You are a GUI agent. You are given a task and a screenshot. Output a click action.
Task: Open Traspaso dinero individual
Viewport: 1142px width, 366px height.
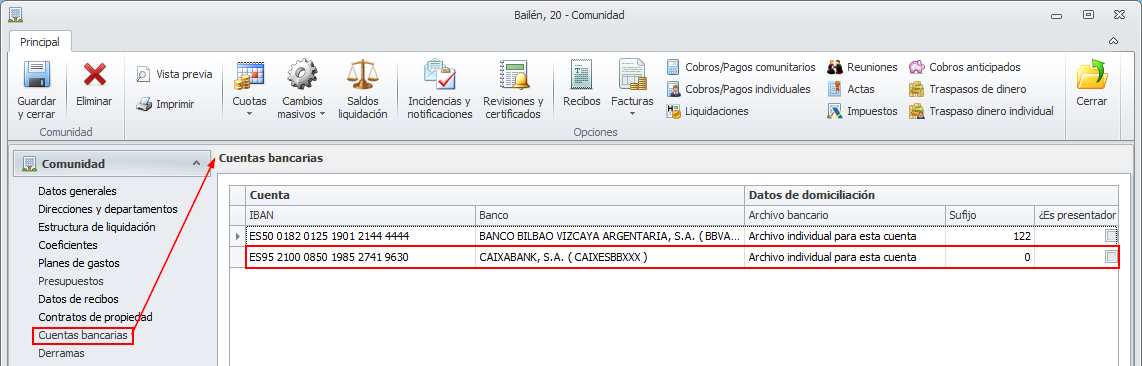[x=981, y=111]
